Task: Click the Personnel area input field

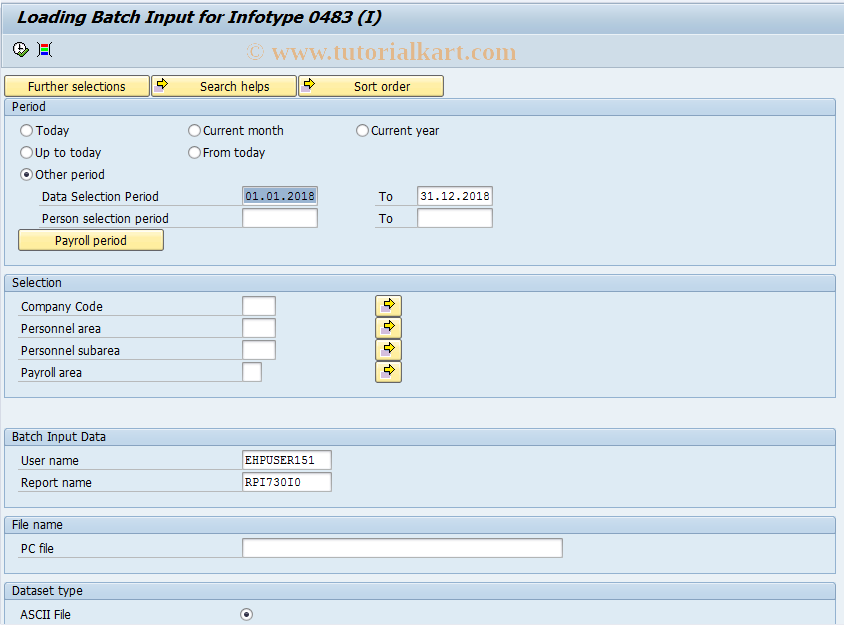Action: pos(259,328)
